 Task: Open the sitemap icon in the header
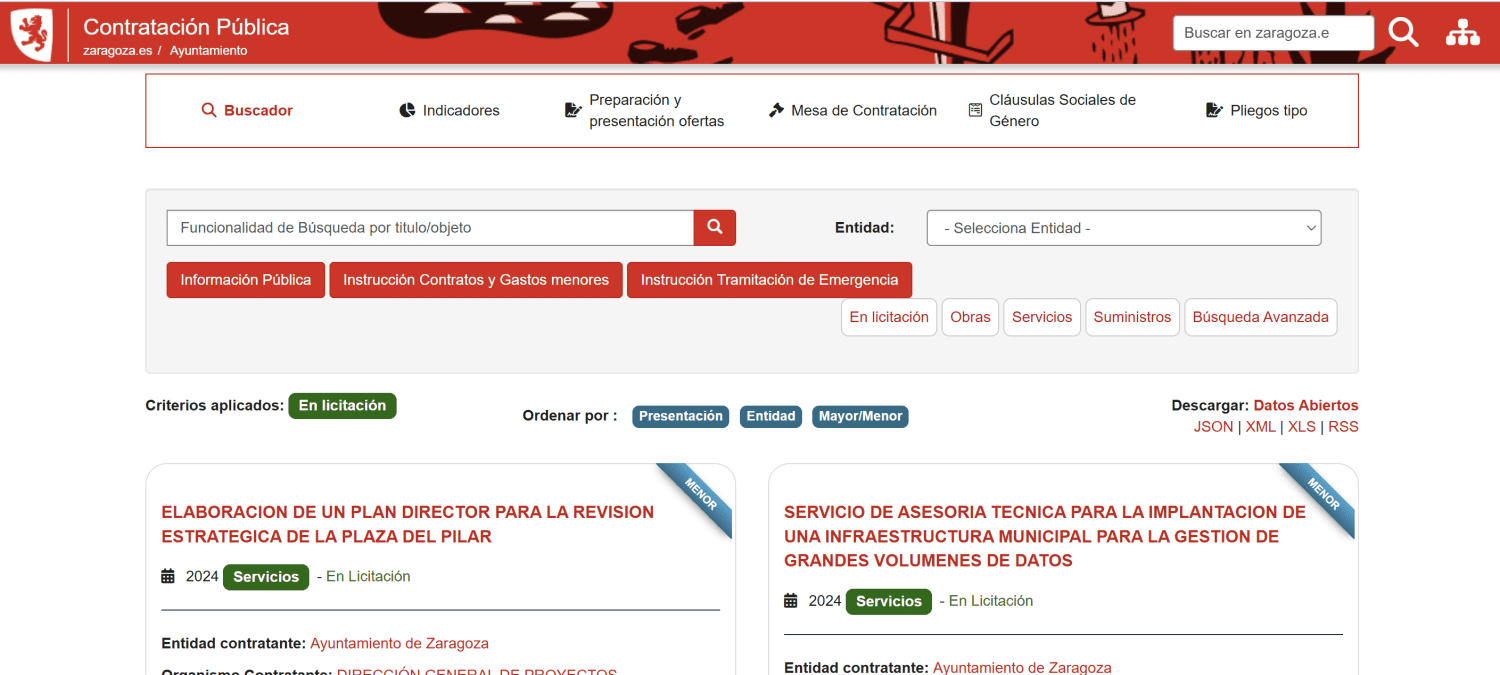(1462, 33)
